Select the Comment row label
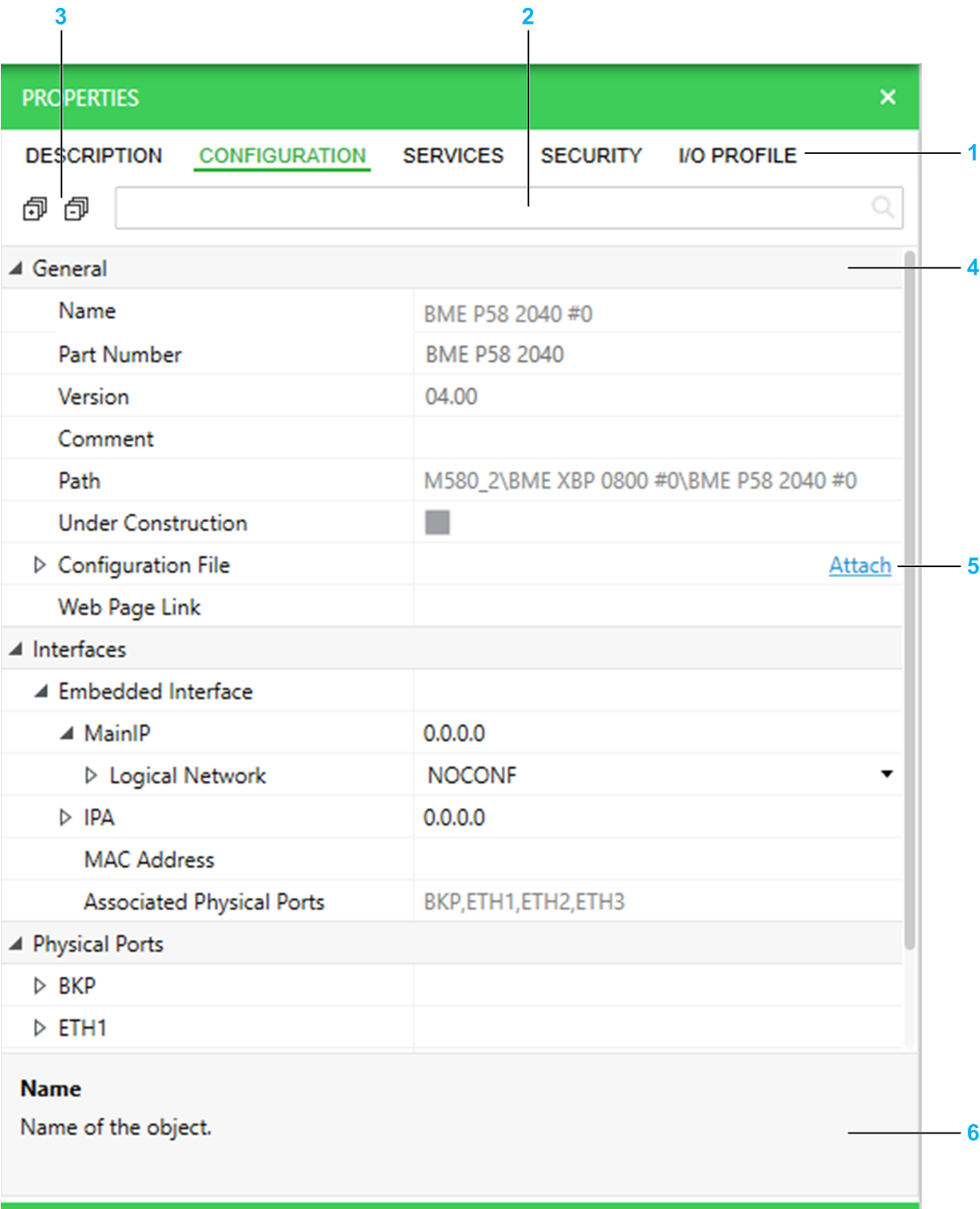The width and height of the screenshot is (980, 1209). pyautogui.click(x=106, y=439)
